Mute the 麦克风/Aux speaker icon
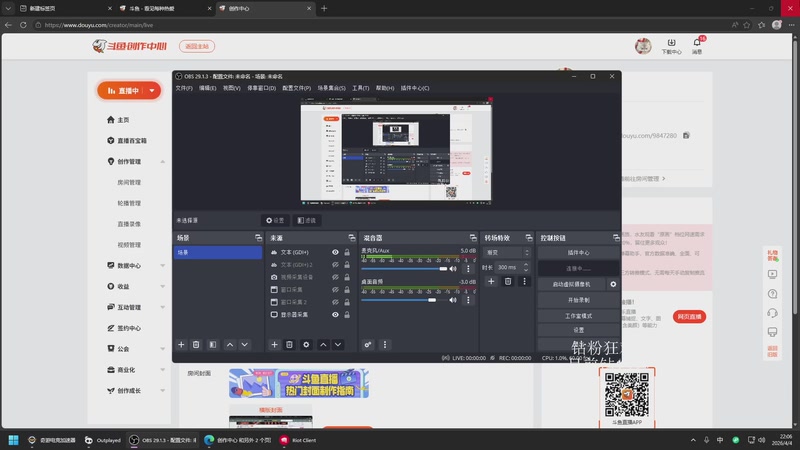Screen dimensions: 800x450 453,269
